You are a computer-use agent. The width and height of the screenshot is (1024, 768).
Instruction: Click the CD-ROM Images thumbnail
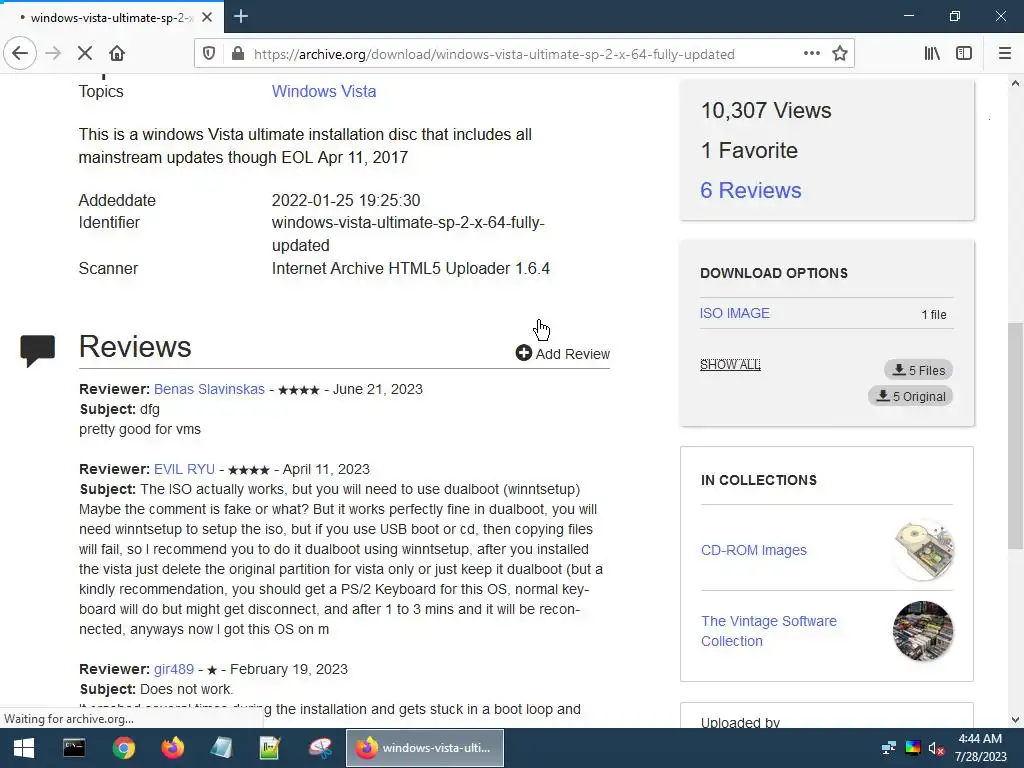coord(923,550)
